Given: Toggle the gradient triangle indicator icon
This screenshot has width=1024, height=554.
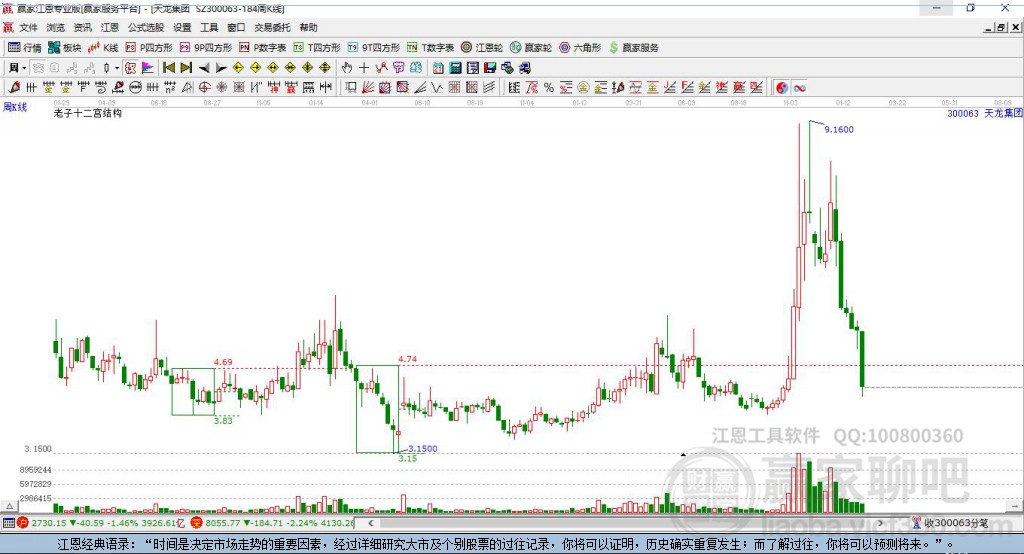Looking at the screenshot, I should coord(148,68).
